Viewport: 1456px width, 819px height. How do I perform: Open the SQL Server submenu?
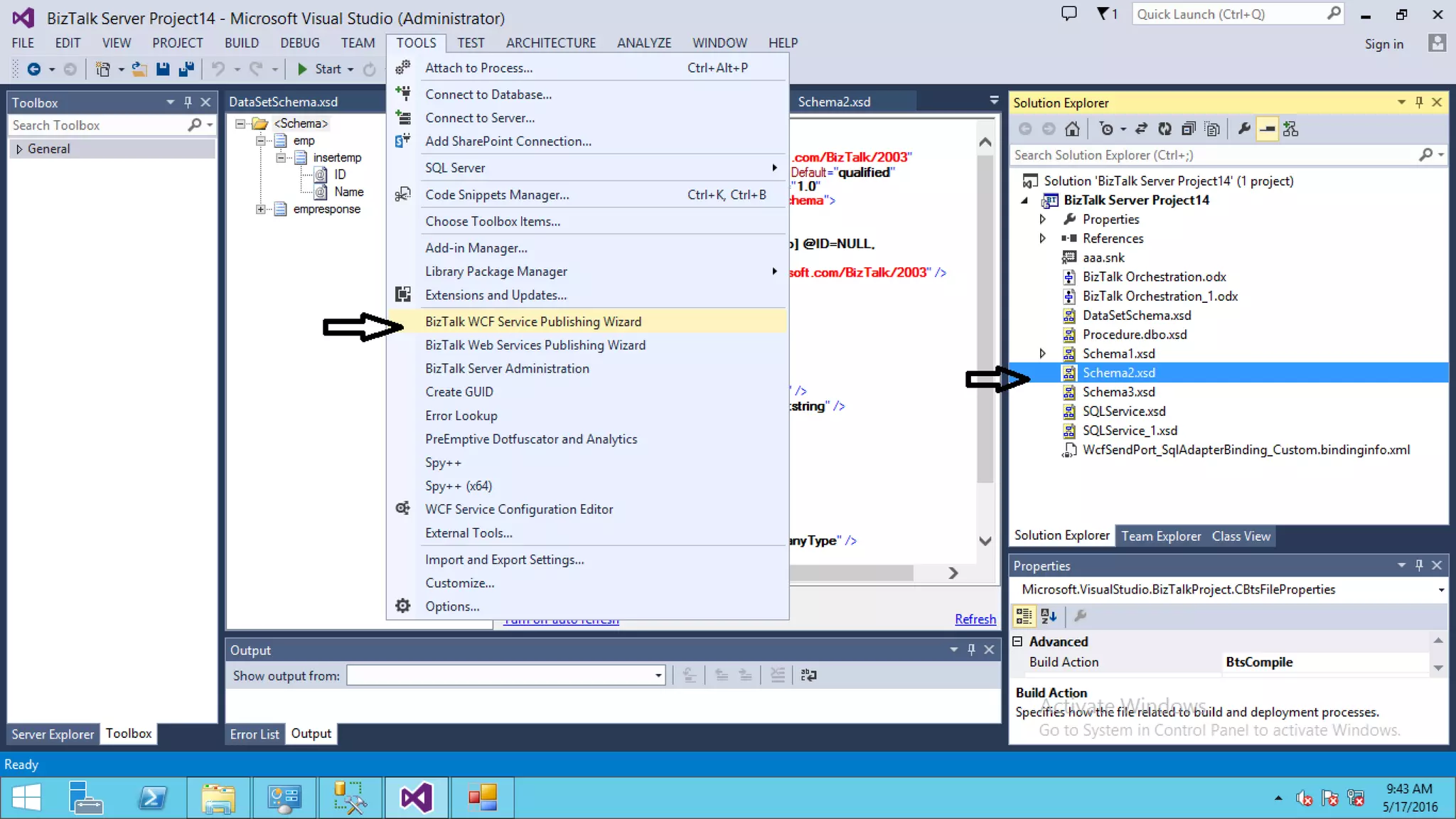tap(588, 168)
